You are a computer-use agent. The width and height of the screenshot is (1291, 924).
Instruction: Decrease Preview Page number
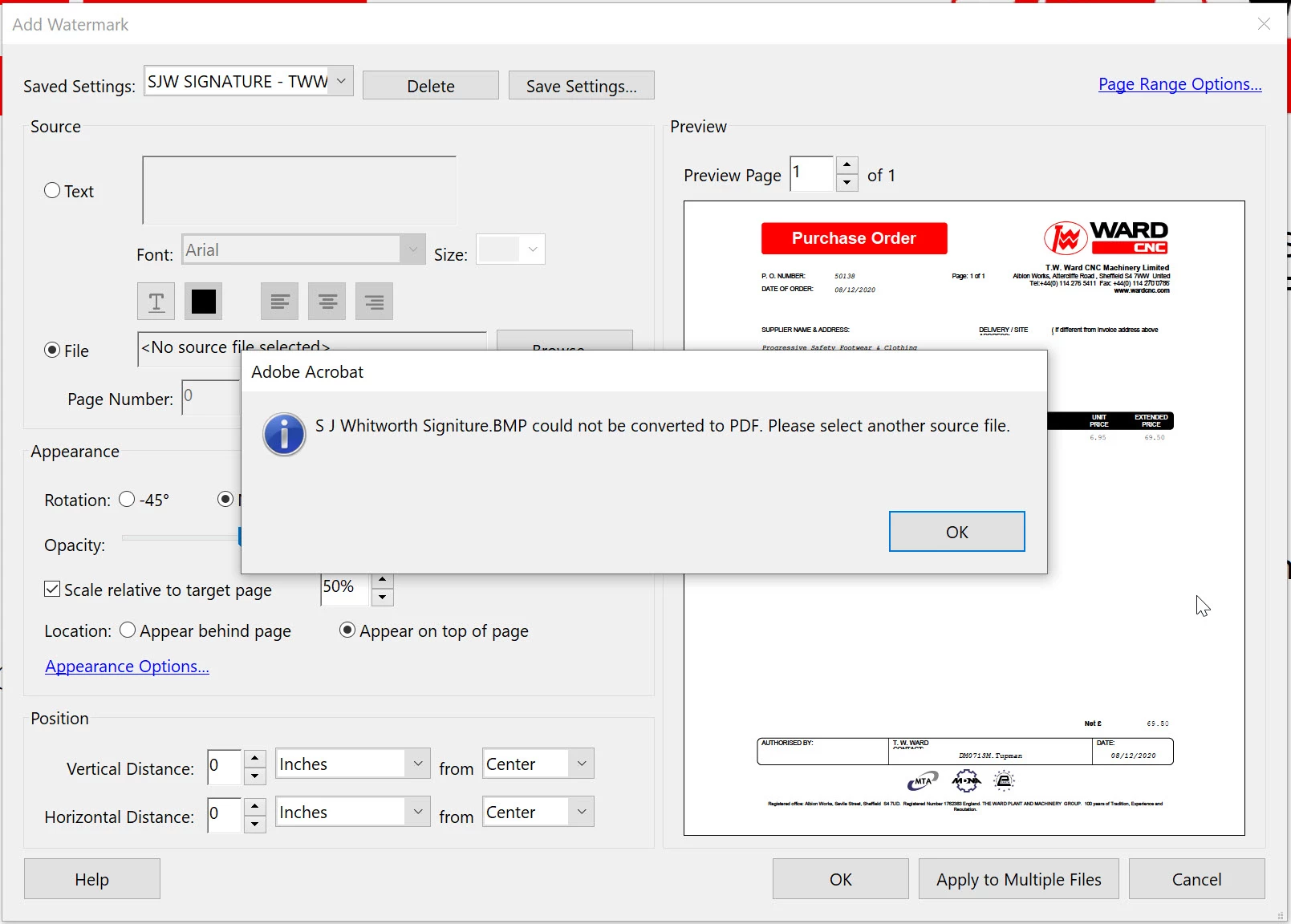click(847, 182)
